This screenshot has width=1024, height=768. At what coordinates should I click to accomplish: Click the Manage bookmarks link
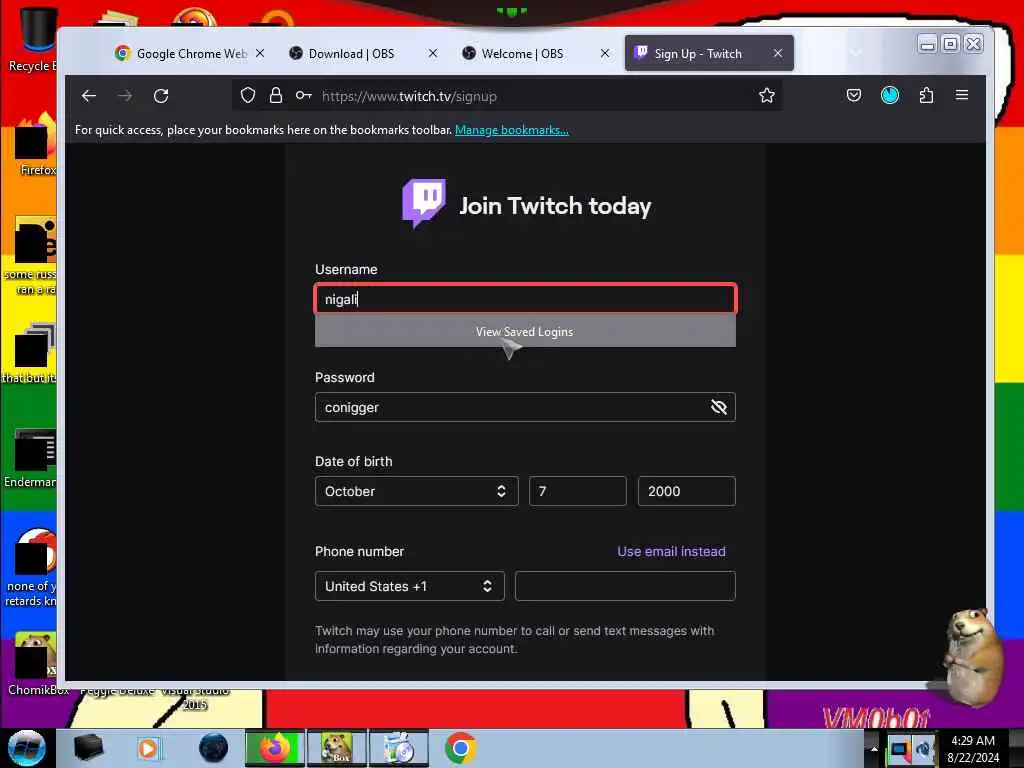point(511,129)
